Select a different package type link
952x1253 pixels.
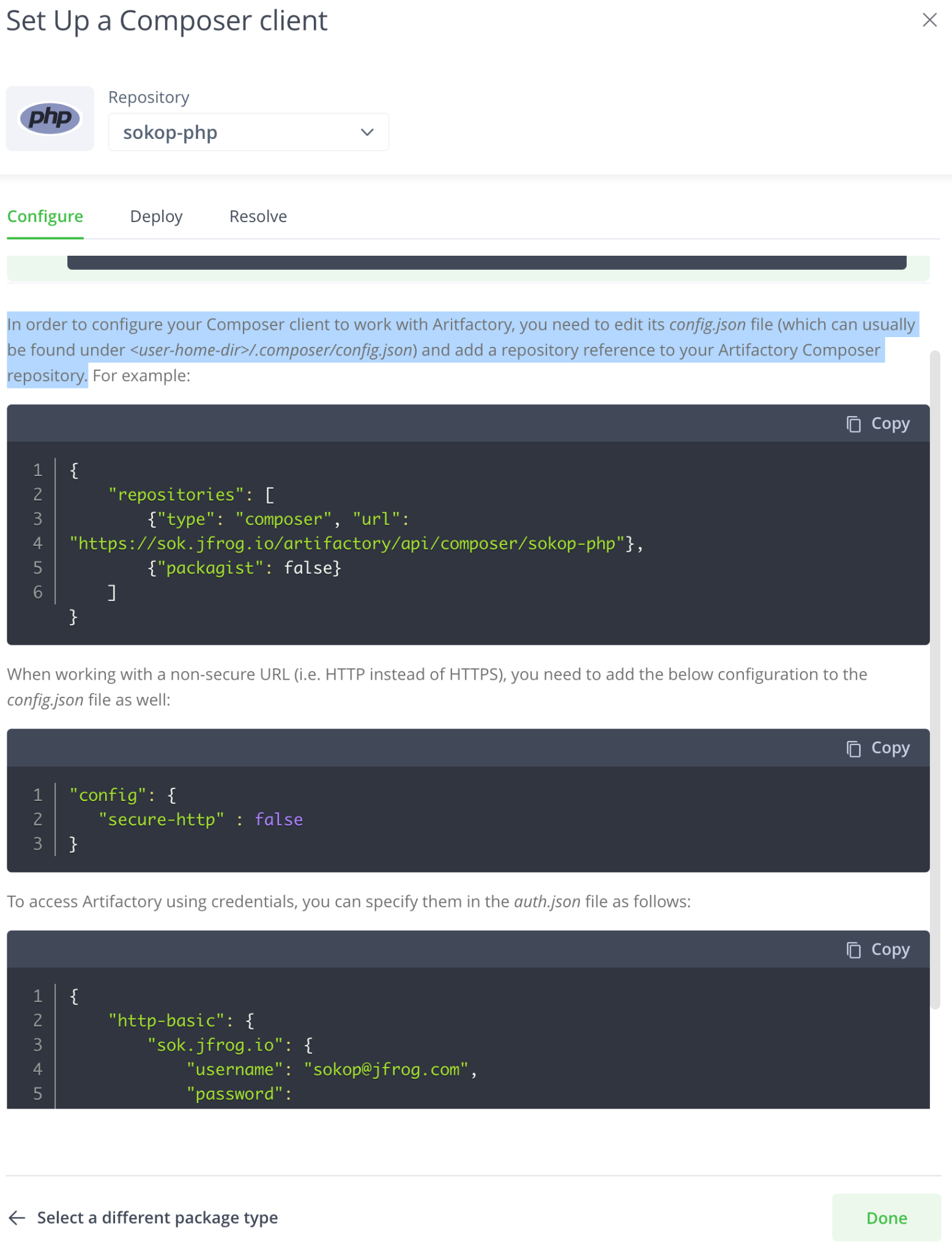click(157, 1218)
